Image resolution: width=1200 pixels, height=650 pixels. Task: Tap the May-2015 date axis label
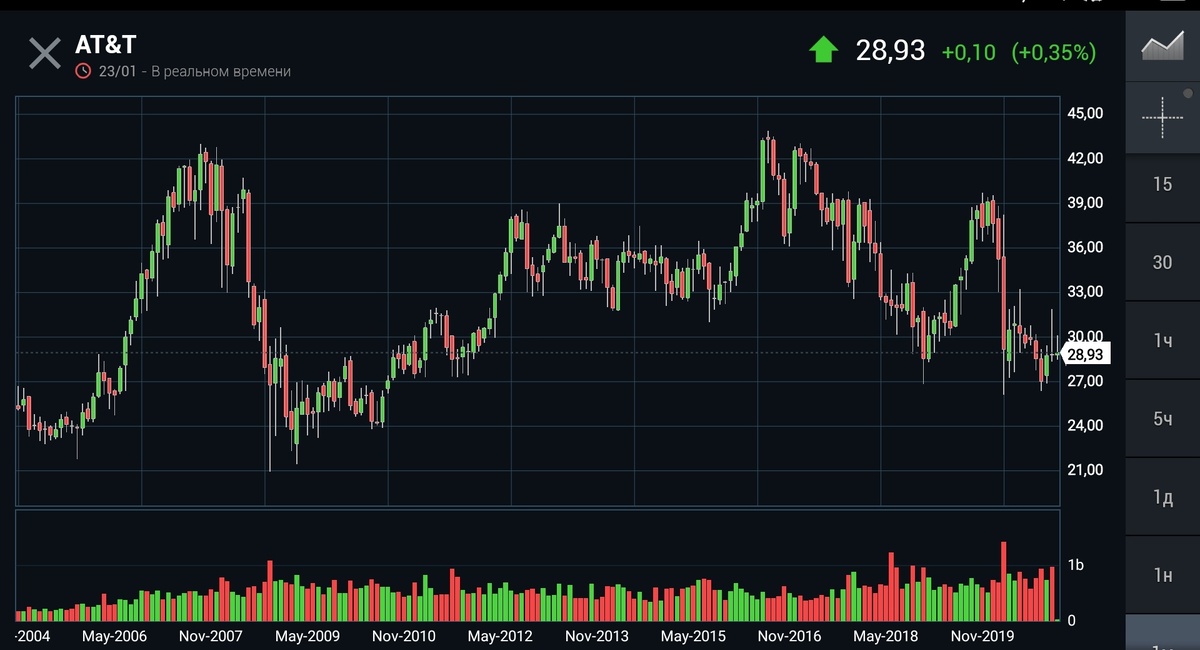[693, 636]
